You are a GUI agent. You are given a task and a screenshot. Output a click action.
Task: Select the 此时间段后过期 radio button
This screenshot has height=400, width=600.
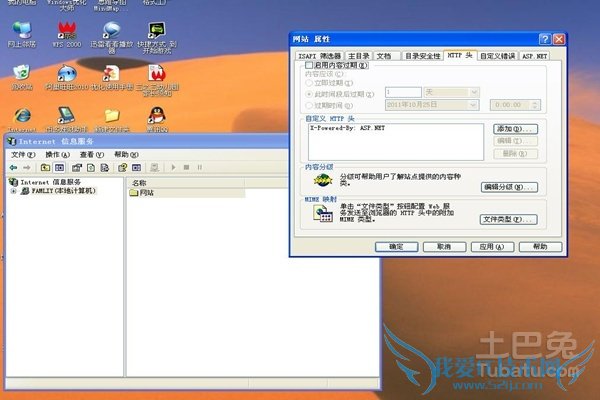pyautogui.click(x=309, y=94)
